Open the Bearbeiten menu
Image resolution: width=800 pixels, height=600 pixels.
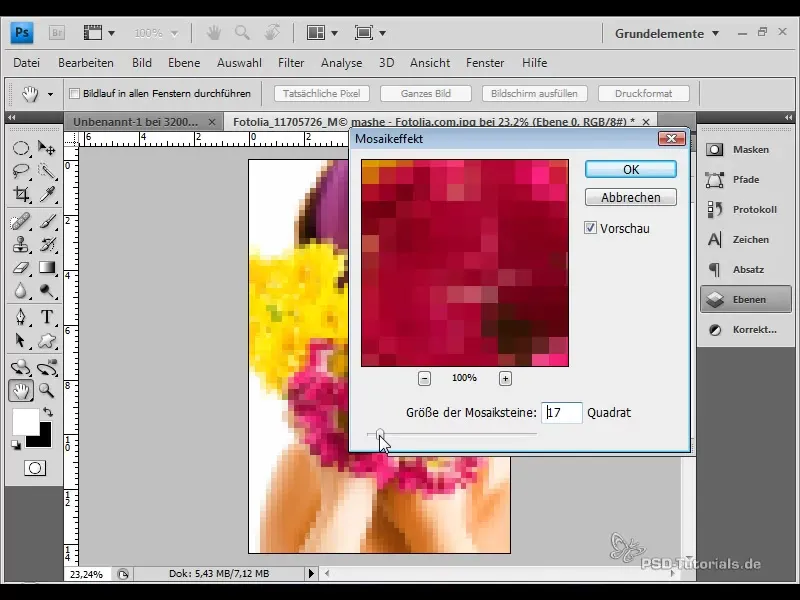click(x=86, y=63)
